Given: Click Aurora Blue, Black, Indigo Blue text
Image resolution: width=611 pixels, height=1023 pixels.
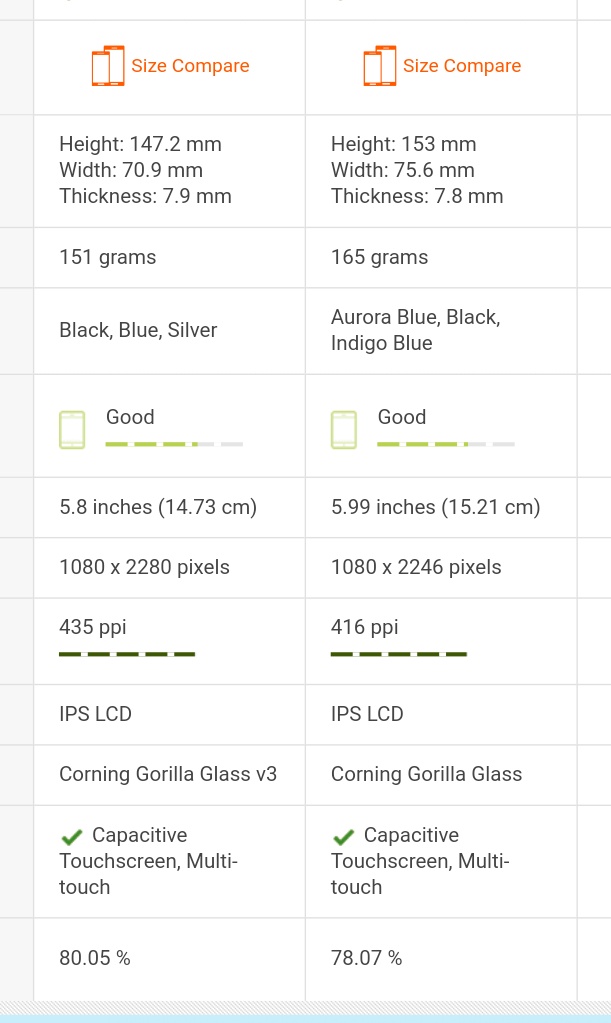Looking at the screenshot, I should [415, 330].
